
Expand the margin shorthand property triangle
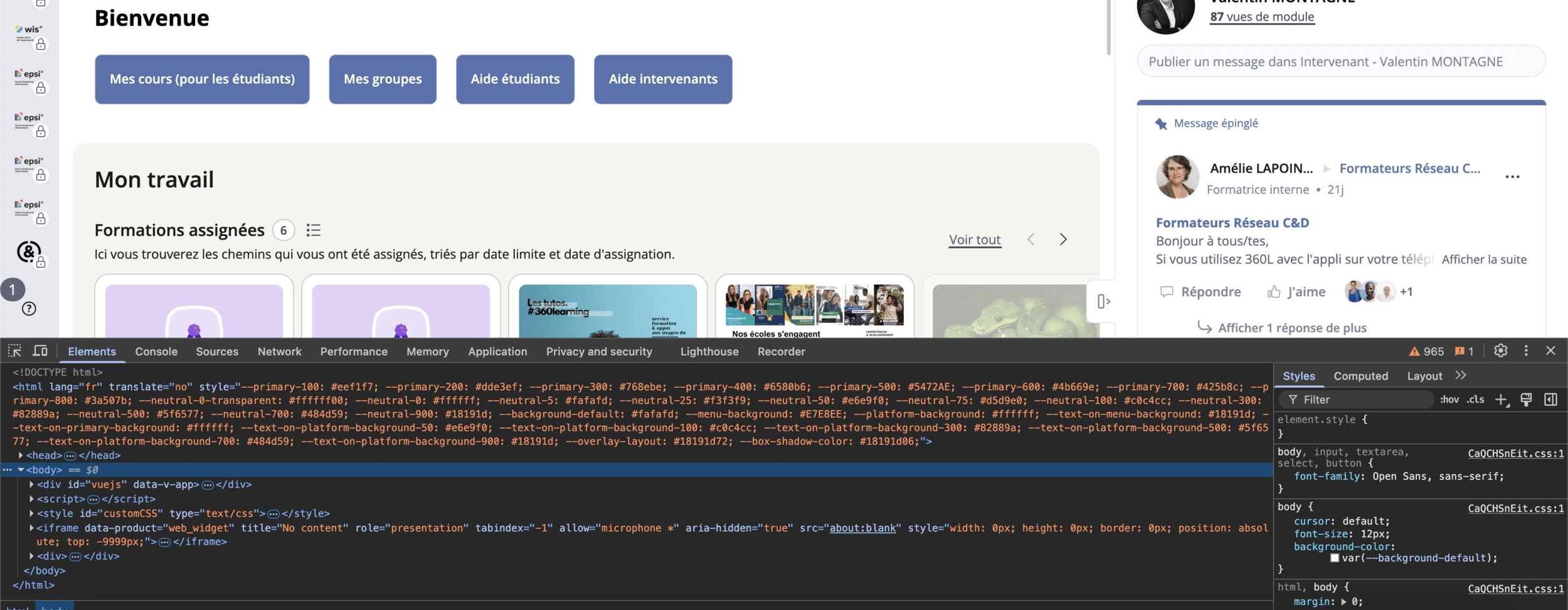(x=1343, y=601)
